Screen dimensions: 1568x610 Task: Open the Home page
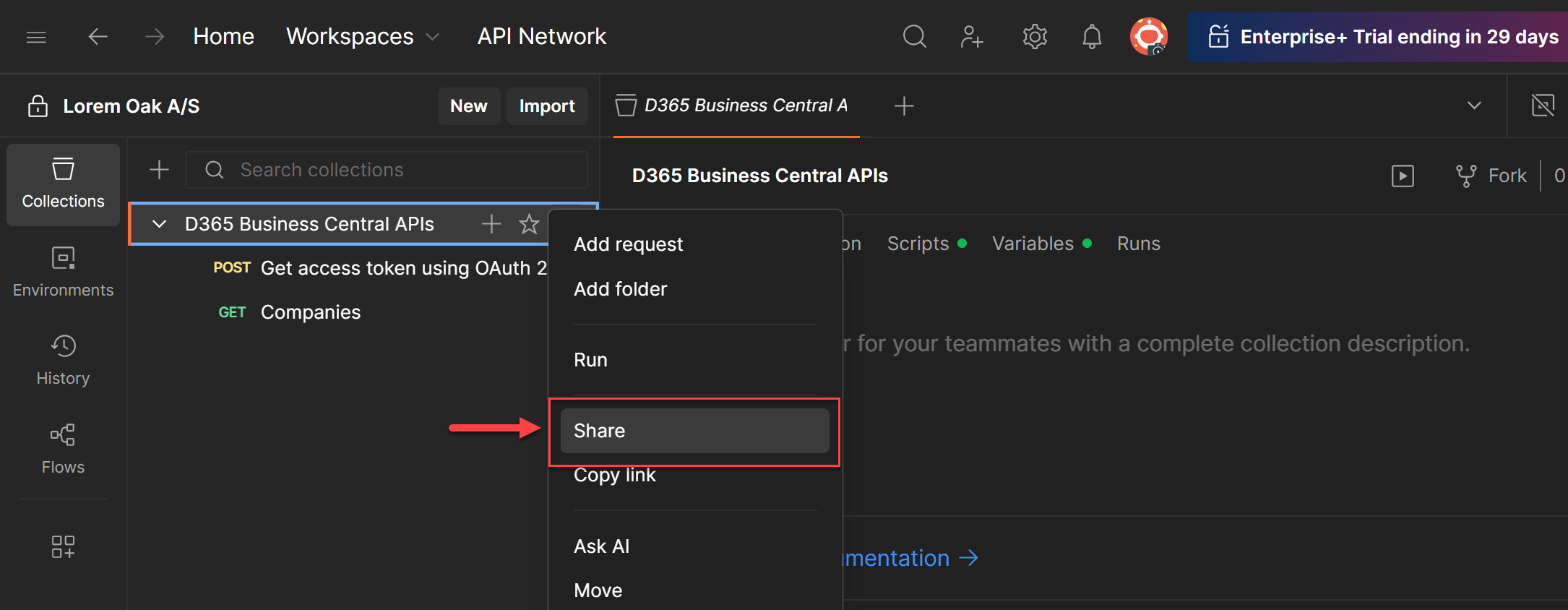point(223,36)
